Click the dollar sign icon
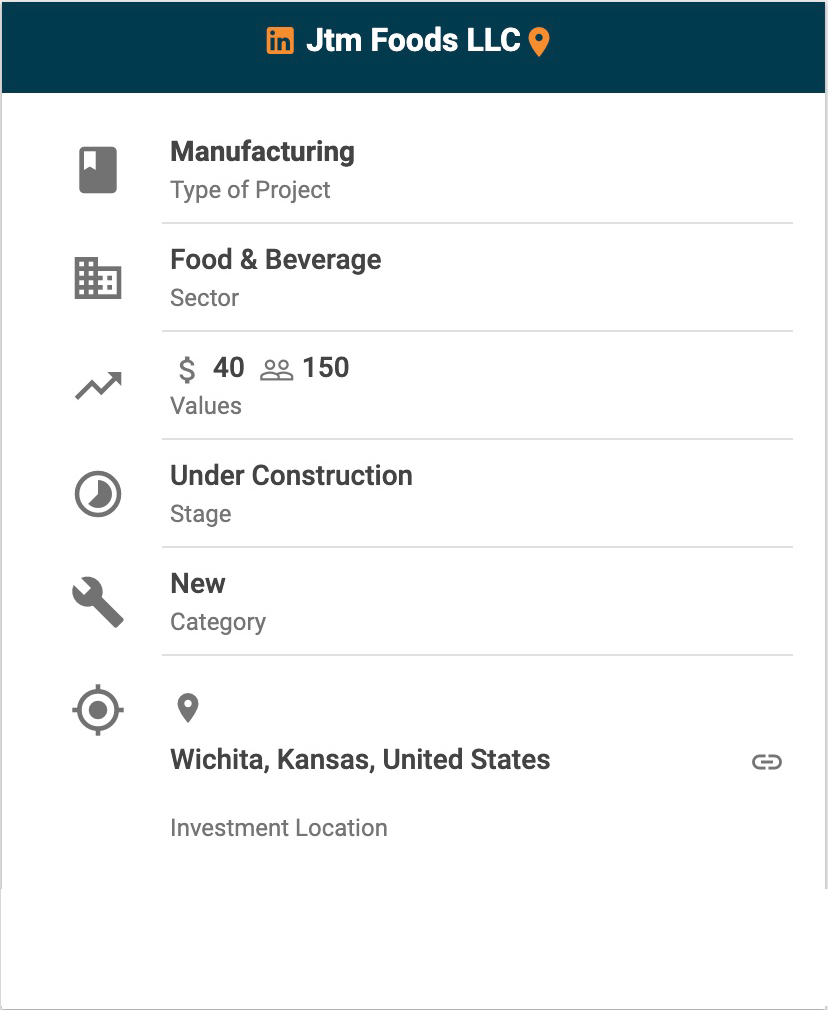This screenshot has width=828, height=1010. [x=187, y=370]
